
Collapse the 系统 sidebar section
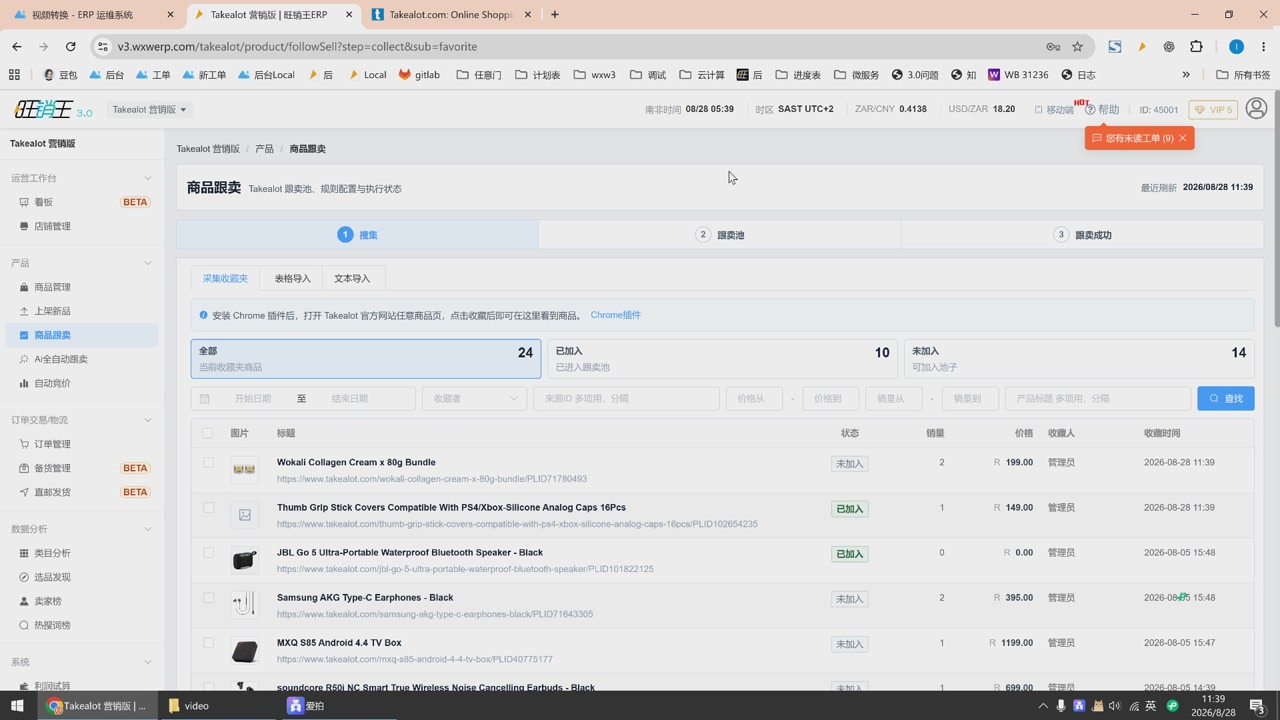(x=148, y=662)
